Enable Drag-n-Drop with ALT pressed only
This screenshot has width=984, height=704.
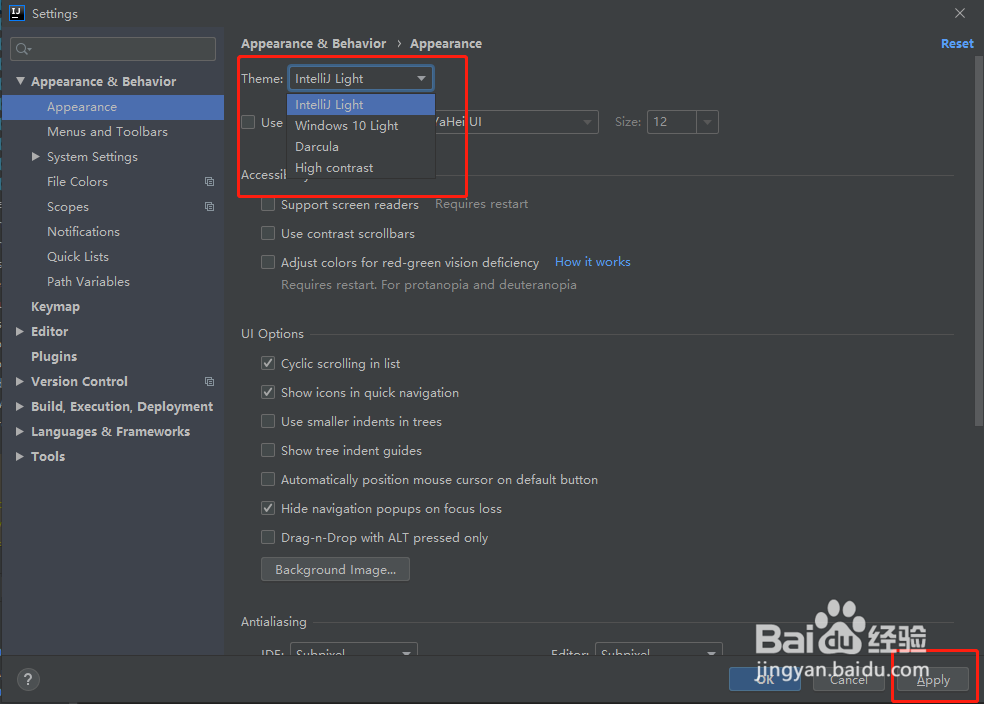[268, 537]
